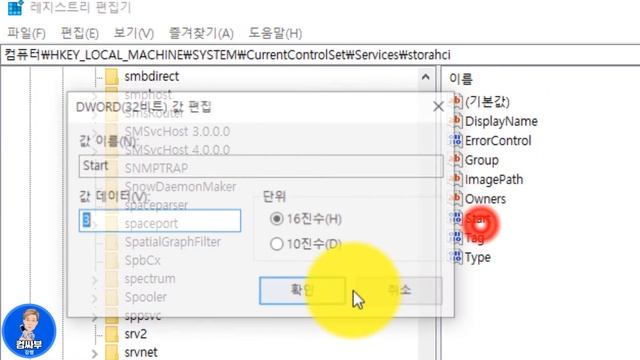Click the 취소 cancel button

tap(399, 290)
